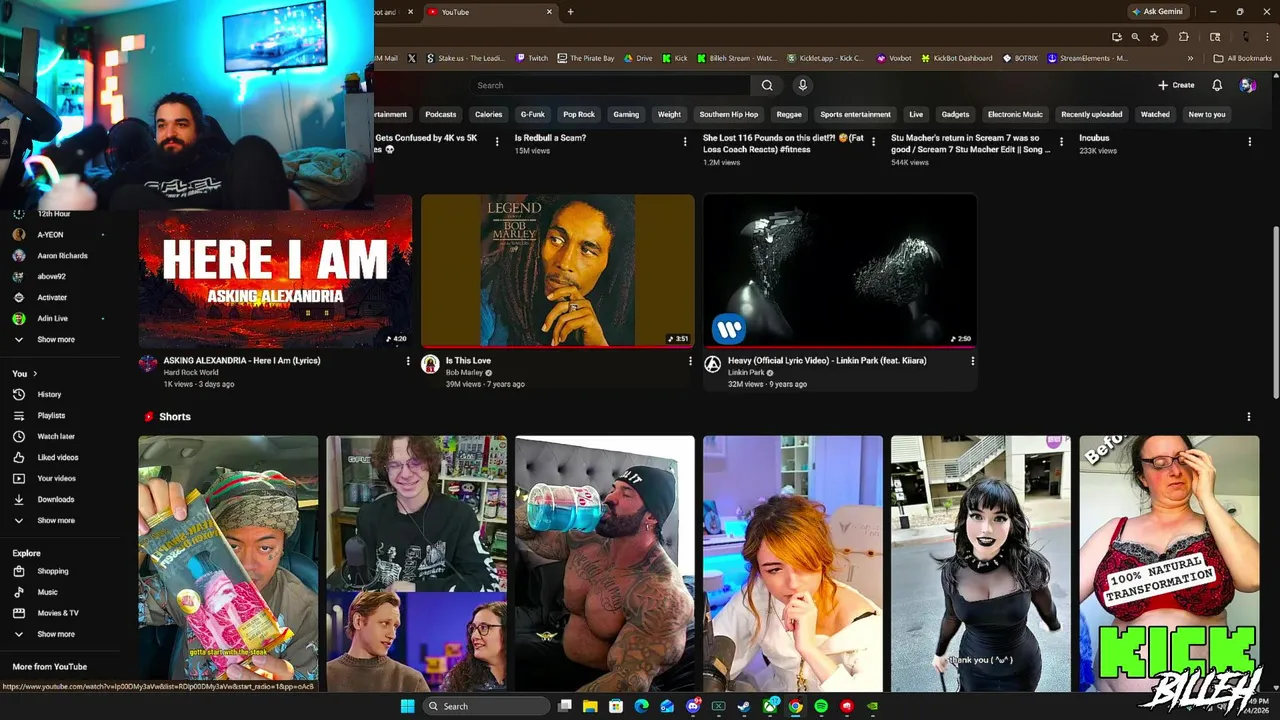Open Discord from the taskbar

[693, 706]
